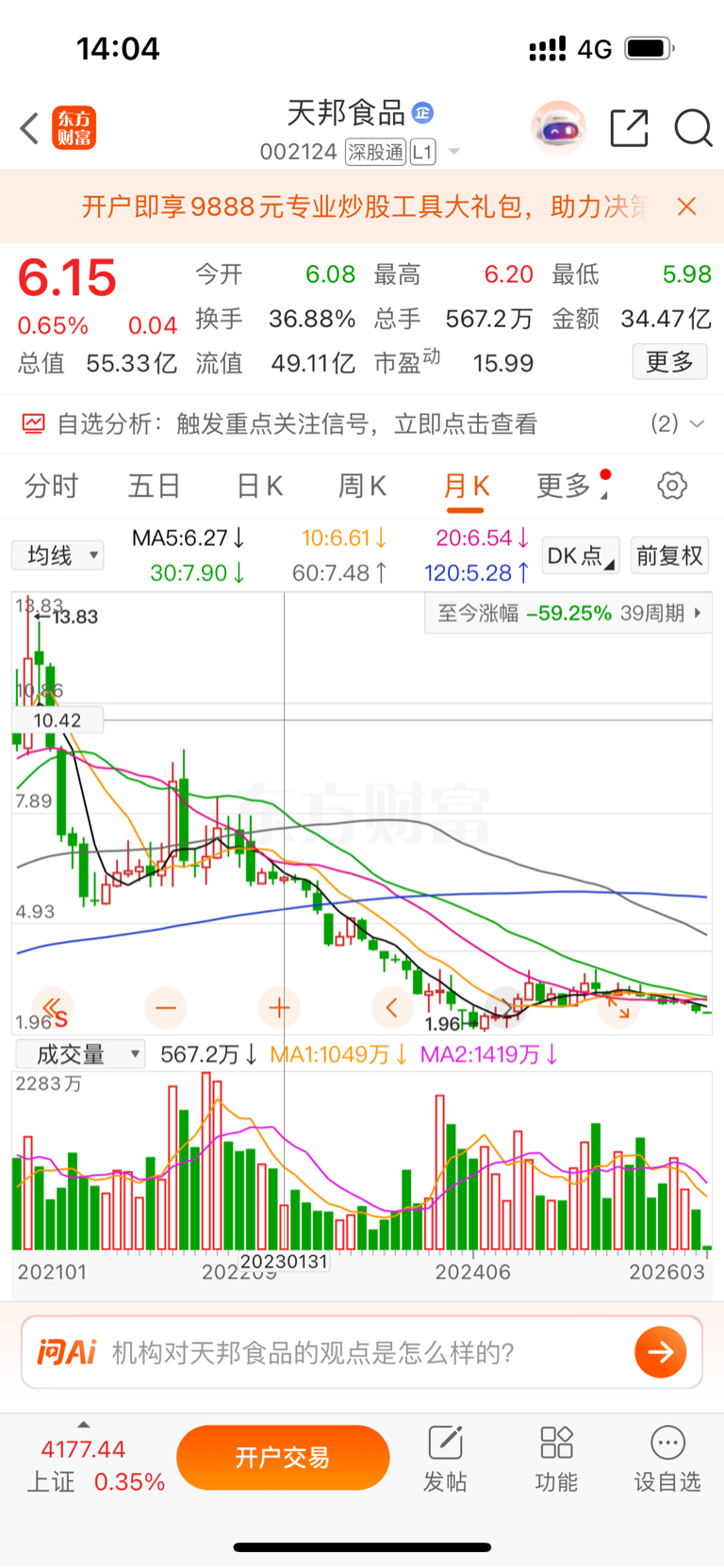Tap the 市盈 15.99 value

tap(453, 362)
